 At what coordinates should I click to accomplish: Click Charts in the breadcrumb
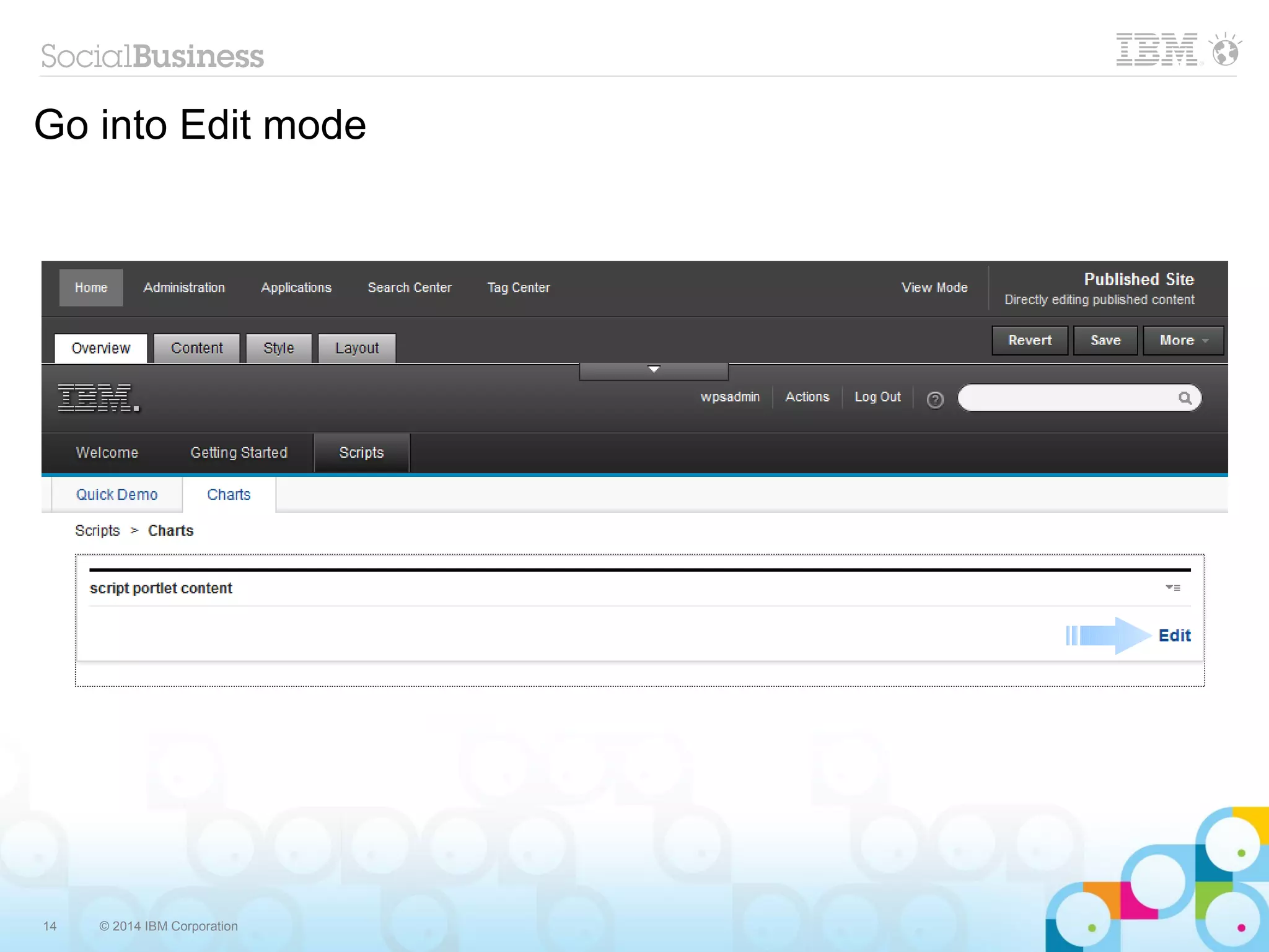(x=170, y=531)
